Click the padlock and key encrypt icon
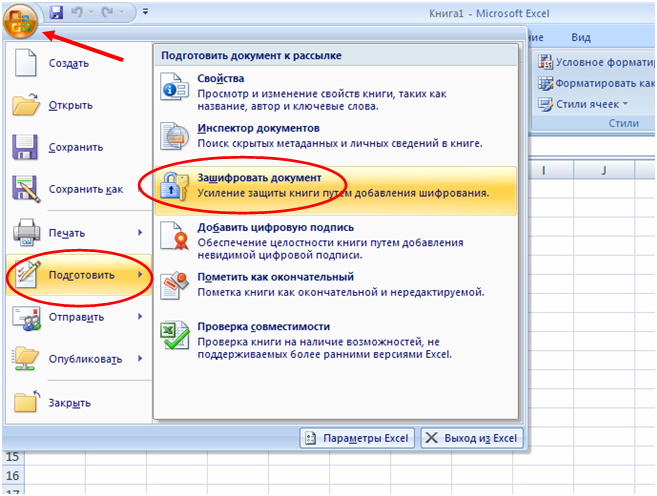This screenshot has width=657, height=496. point(174,186)
